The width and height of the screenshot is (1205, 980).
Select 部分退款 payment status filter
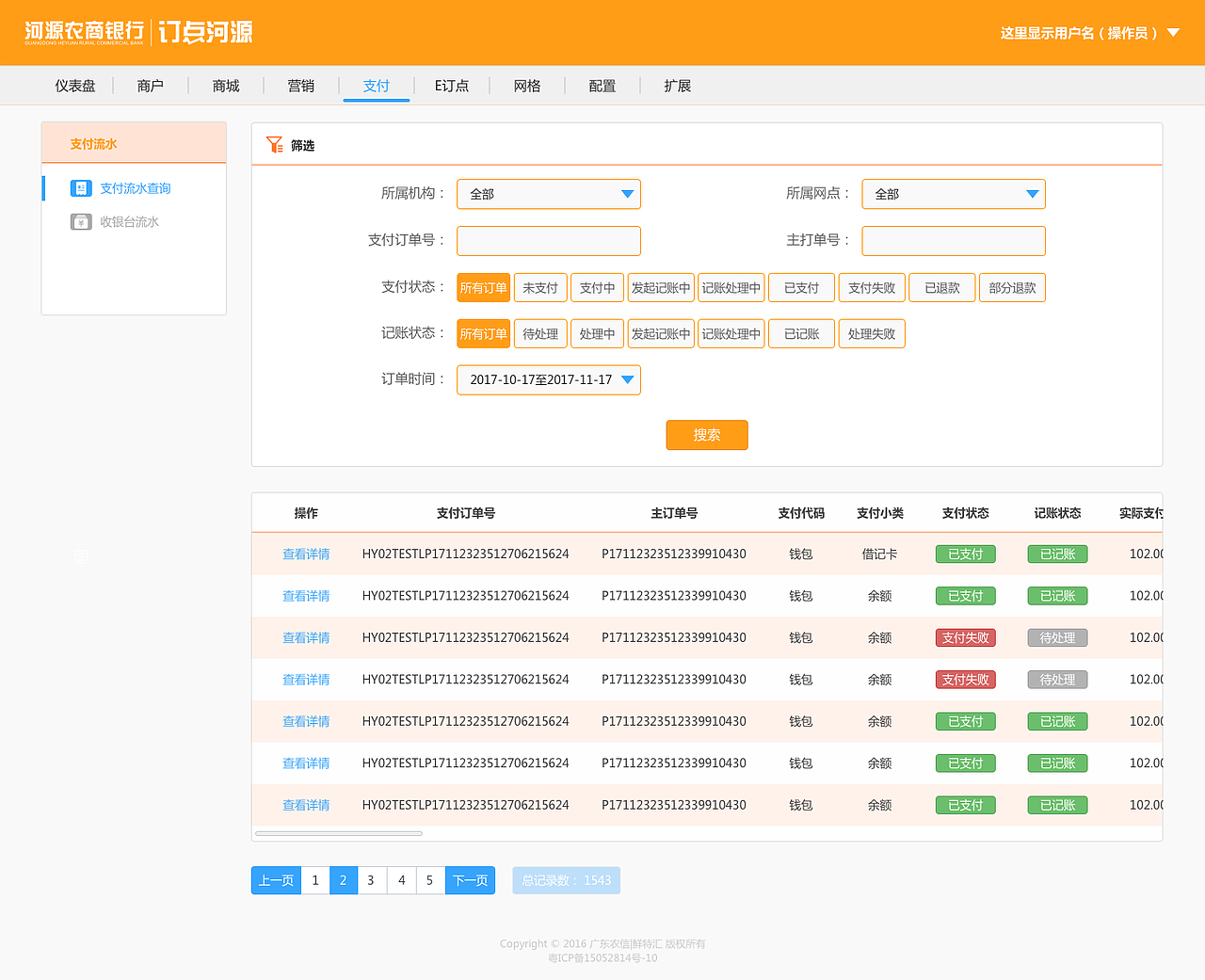pyautogui.click(x=1013, y=288)
